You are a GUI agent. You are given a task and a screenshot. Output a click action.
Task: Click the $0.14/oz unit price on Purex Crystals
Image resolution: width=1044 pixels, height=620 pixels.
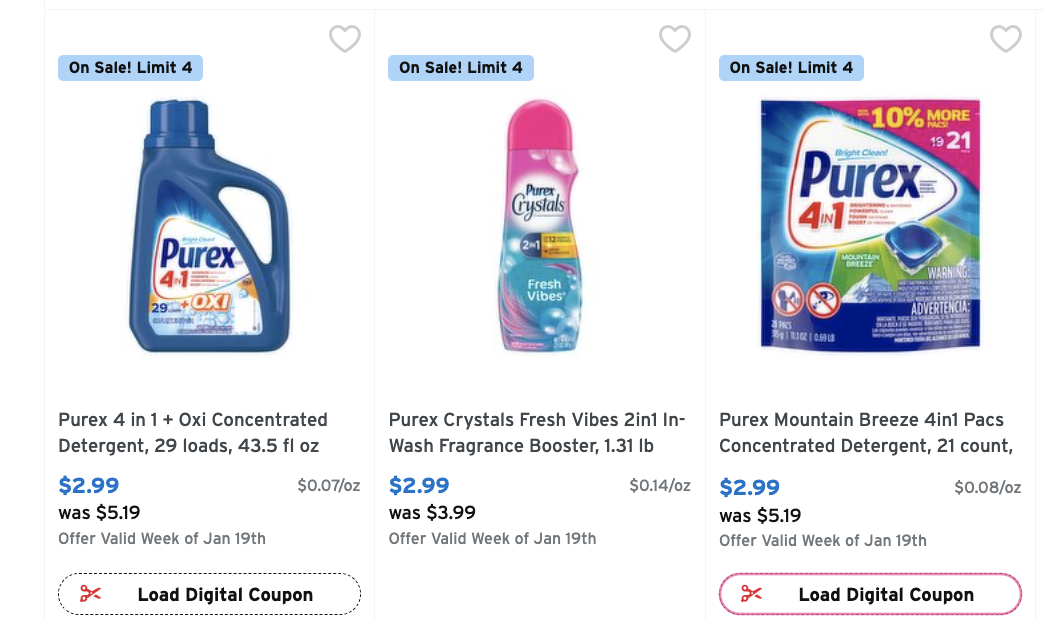[x=660, y=486]
